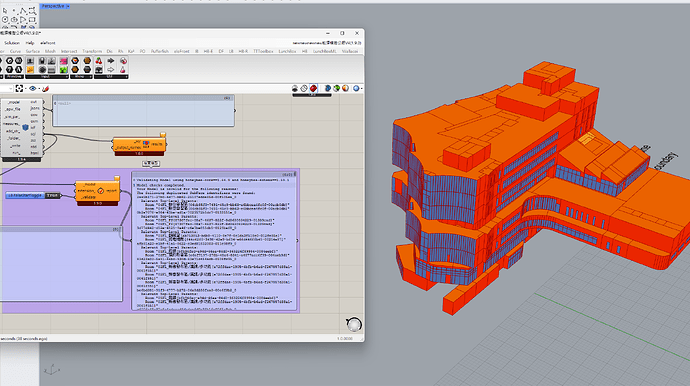Open the named views dropdown arrow
The width and height of the screenshot is (690, 386).
tap(39, 88)
